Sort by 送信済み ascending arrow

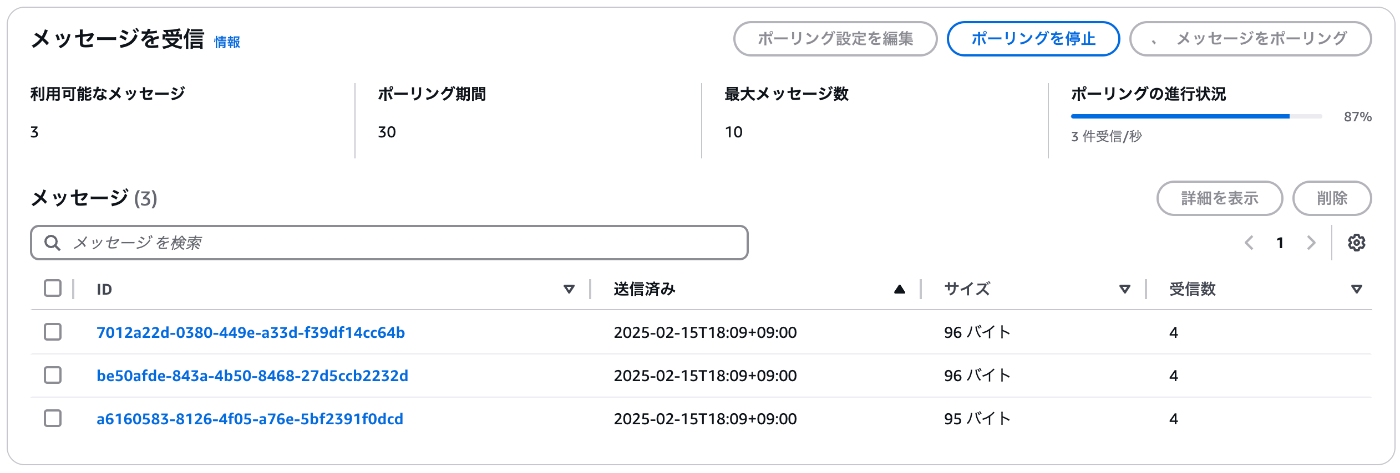pos(899,290)
